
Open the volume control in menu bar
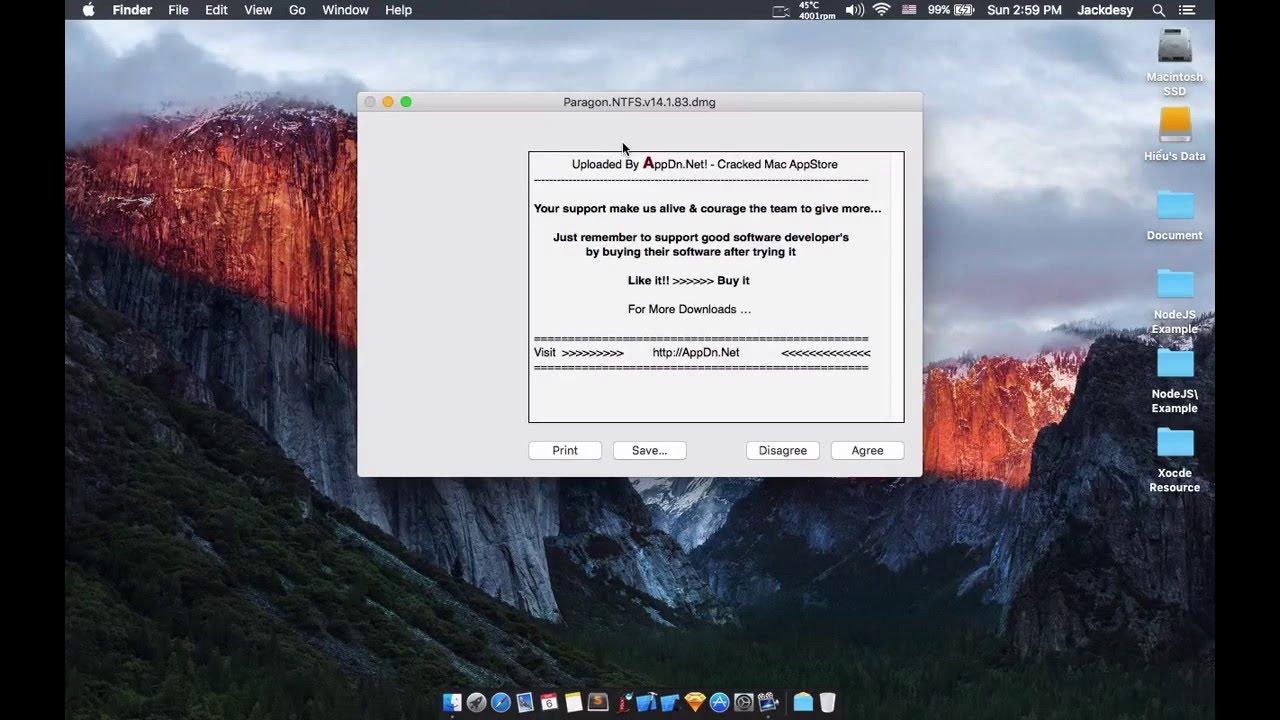854,10
